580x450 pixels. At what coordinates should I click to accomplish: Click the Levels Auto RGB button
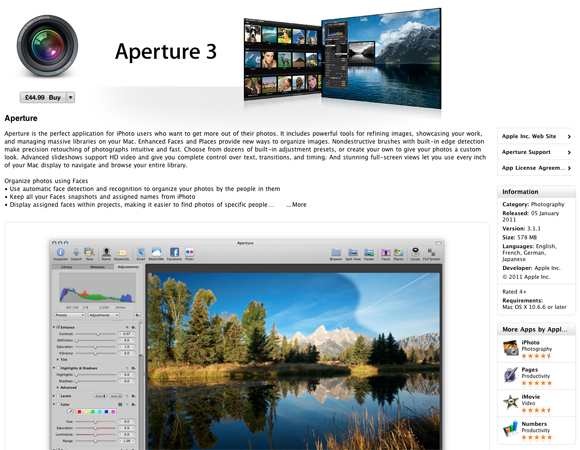pos(116,396)
